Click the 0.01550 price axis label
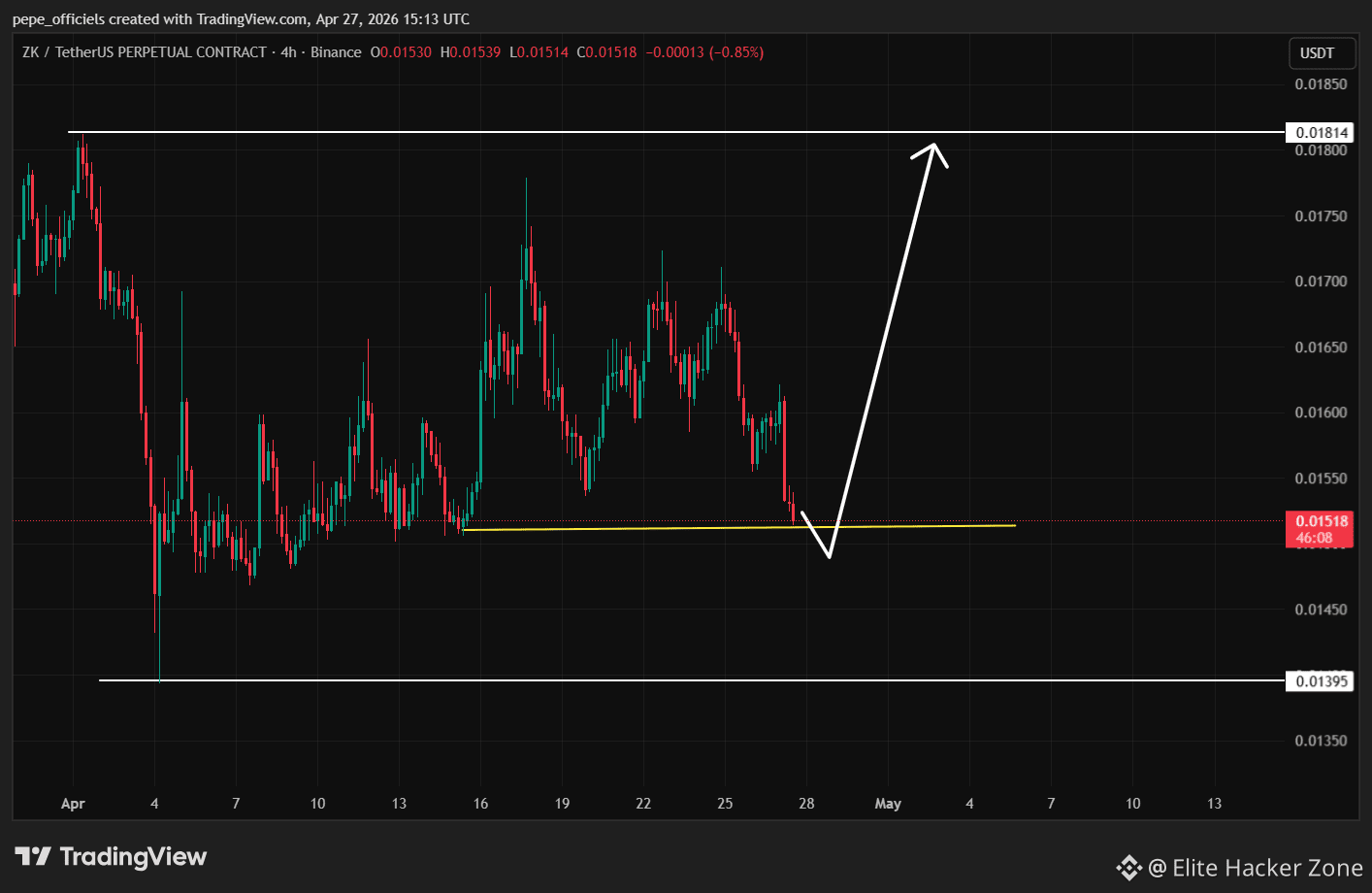The width and height of the screenshot is (1372, 893). pyautogui.click(x=1321, y=479)
